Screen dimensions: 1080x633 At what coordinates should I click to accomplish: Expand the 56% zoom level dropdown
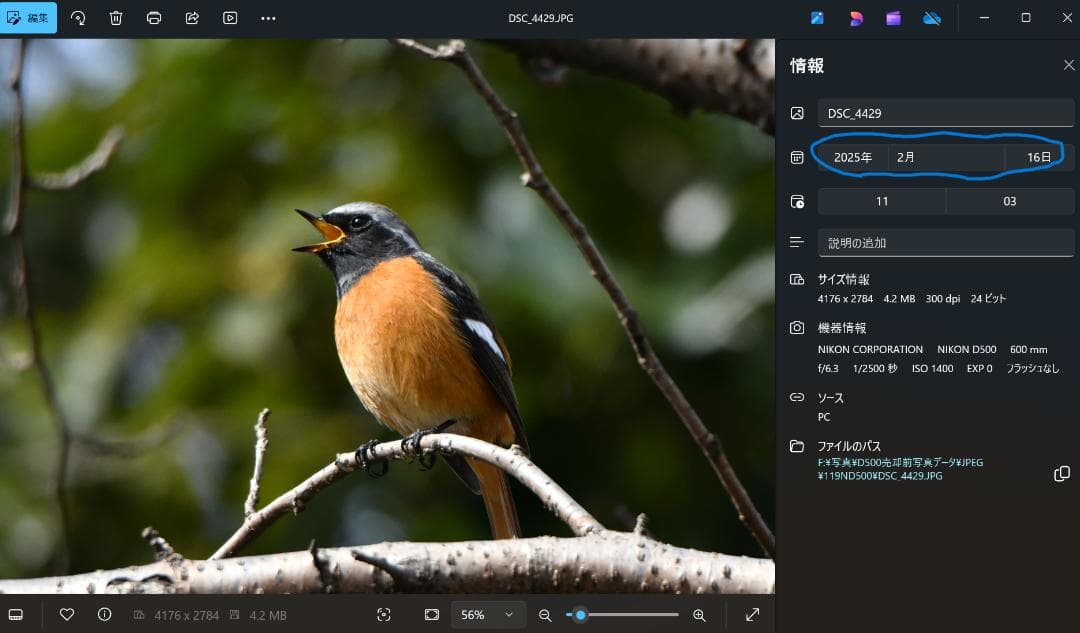(488, 615)
